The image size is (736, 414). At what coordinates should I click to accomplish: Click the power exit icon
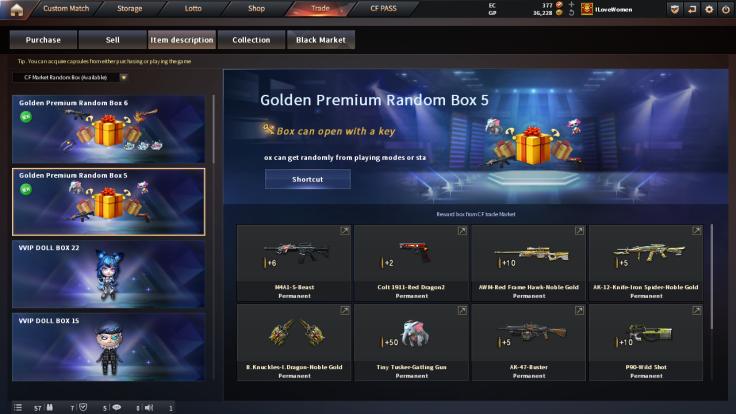(x=726, y=9)
